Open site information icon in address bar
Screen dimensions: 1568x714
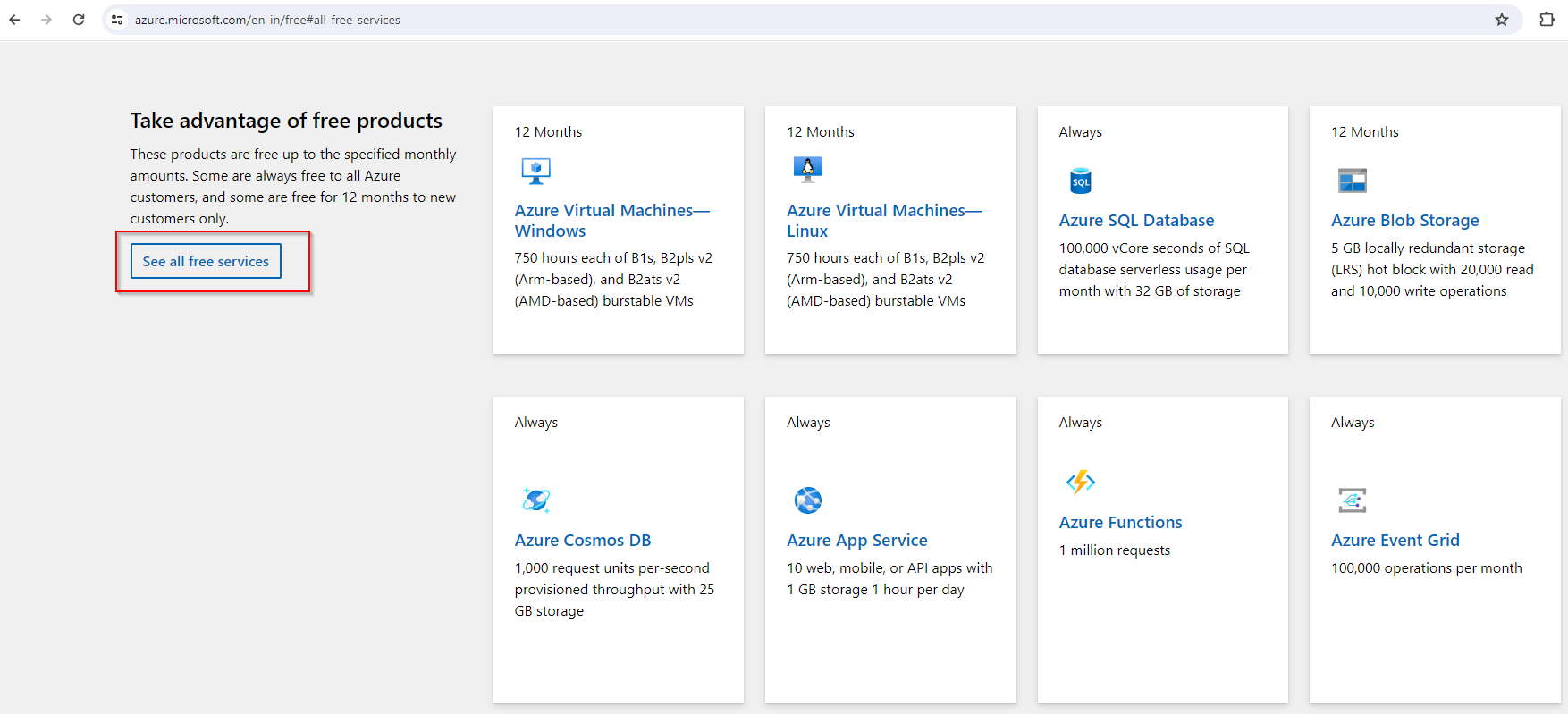pos(117,20)
